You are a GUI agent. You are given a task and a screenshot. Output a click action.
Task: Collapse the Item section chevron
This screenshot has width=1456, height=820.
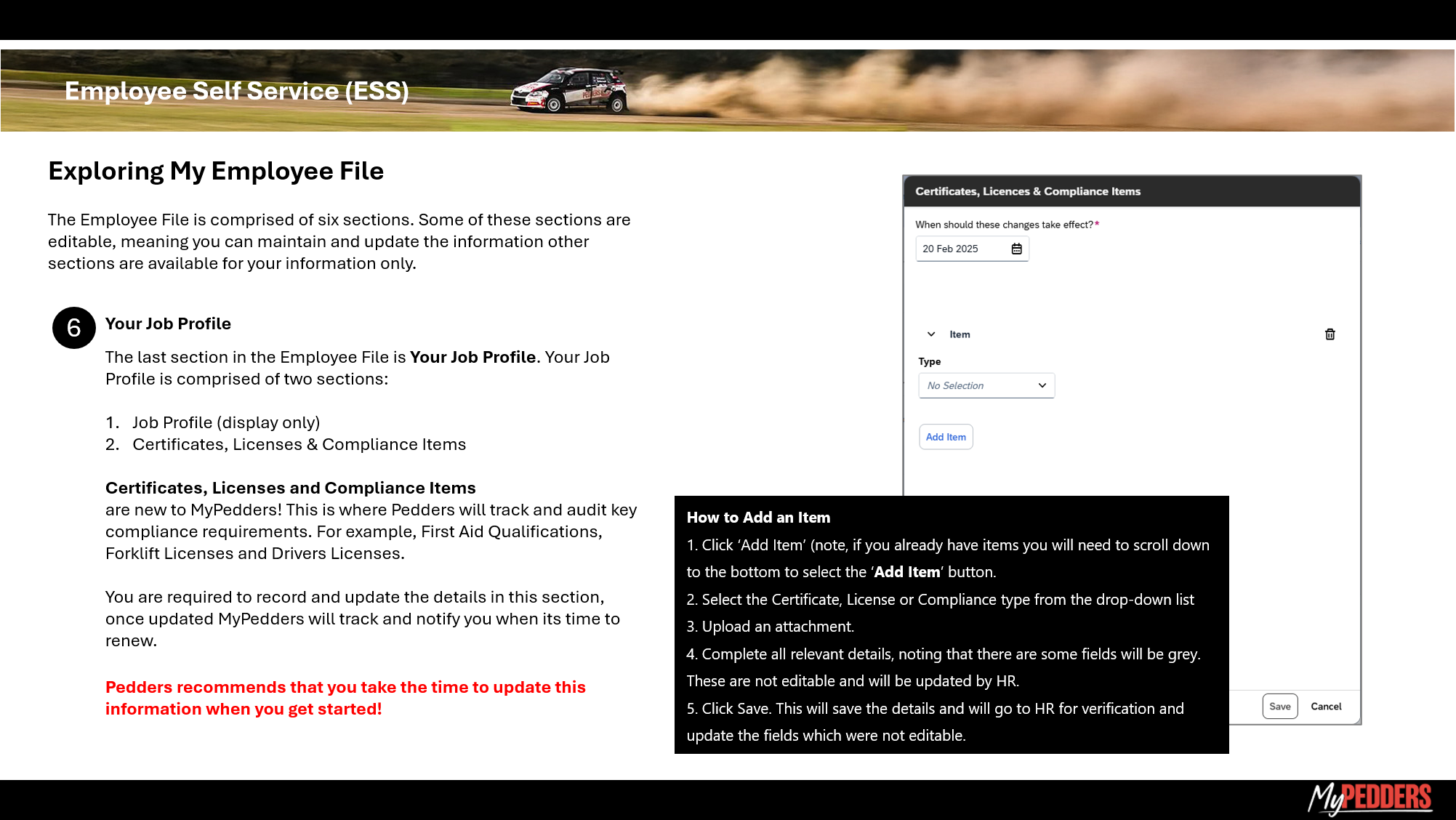tap(930, 334)
